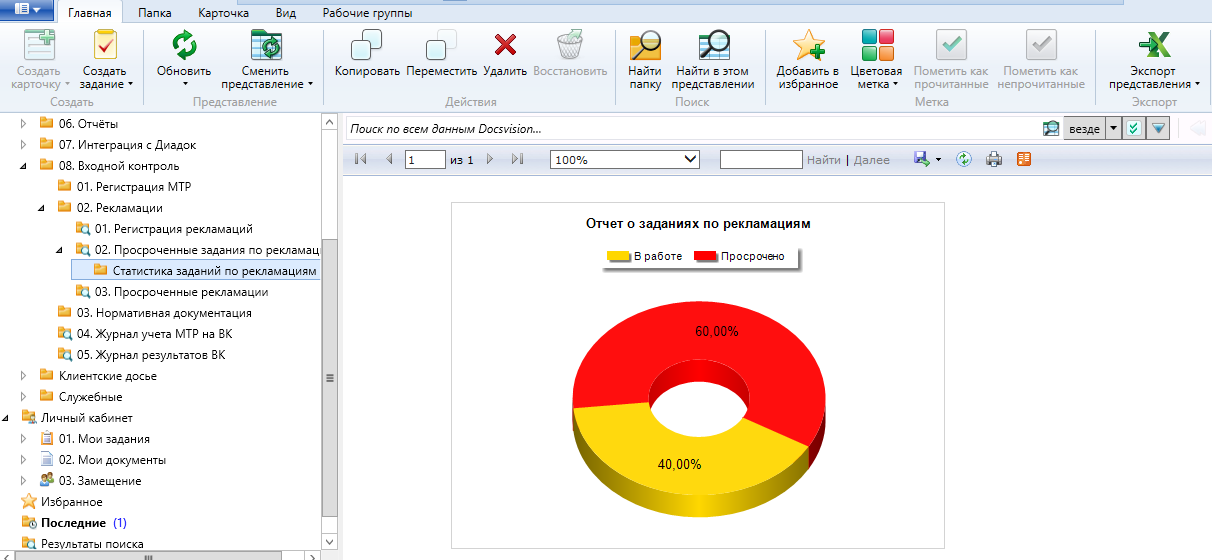Screen dimensions: 1212x560
Task: Expand the Клиентские досье folder
Action: pyautogui.click(x=24, y=376)
